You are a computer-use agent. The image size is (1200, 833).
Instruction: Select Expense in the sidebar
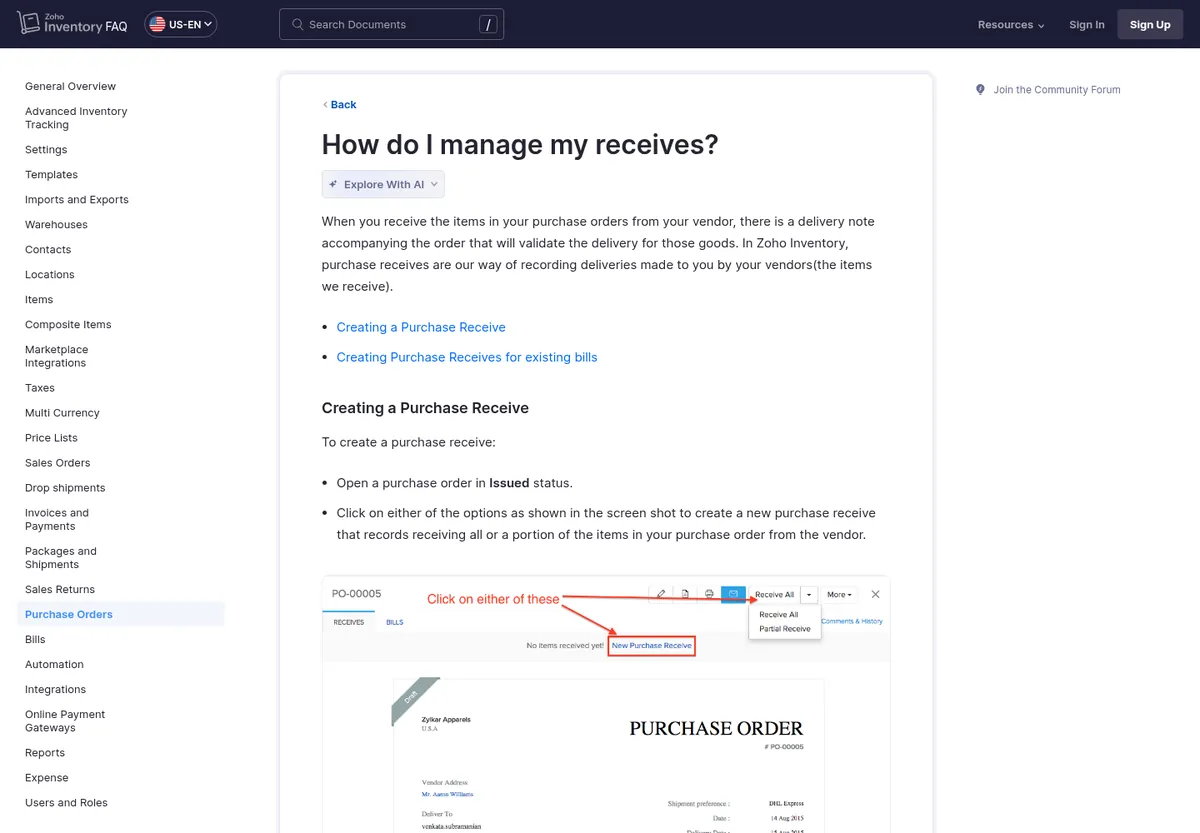[47, 778]
